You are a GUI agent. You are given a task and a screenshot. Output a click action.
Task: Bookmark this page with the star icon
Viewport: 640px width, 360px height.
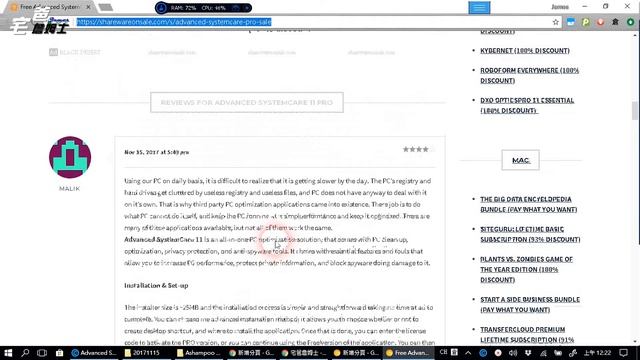point(556,22)
